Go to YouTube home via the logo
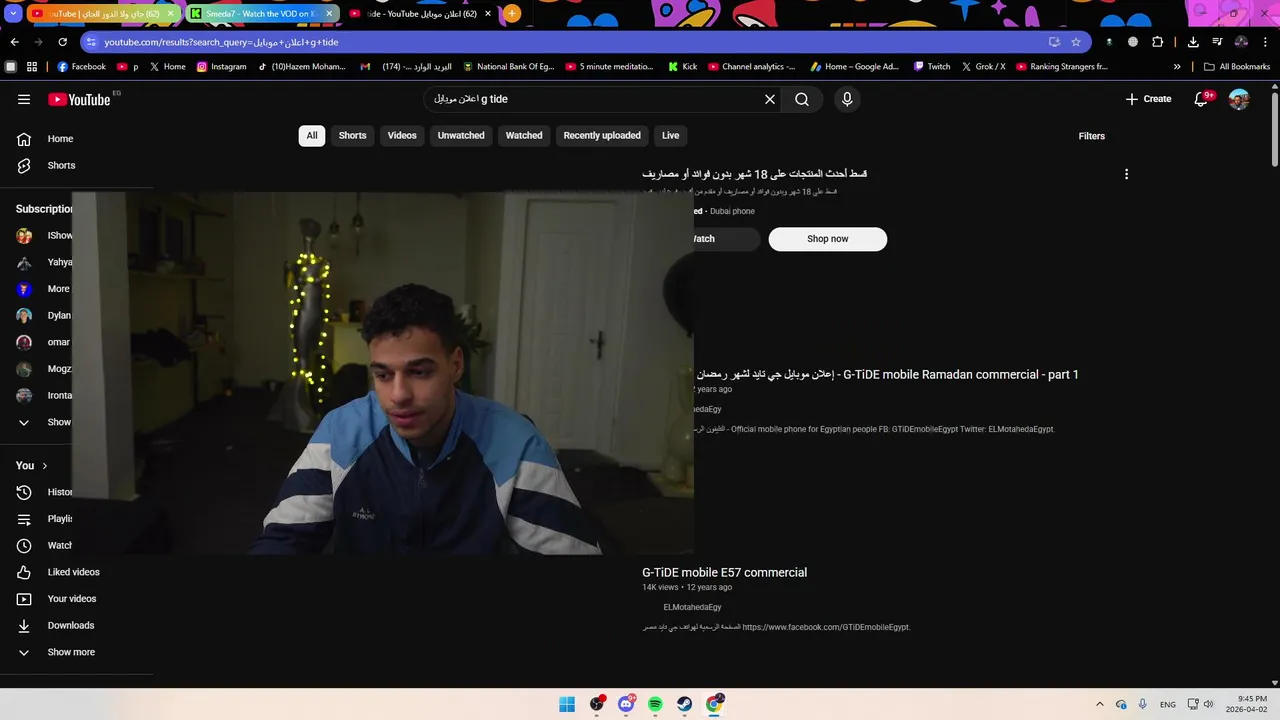 coord(79,99)
